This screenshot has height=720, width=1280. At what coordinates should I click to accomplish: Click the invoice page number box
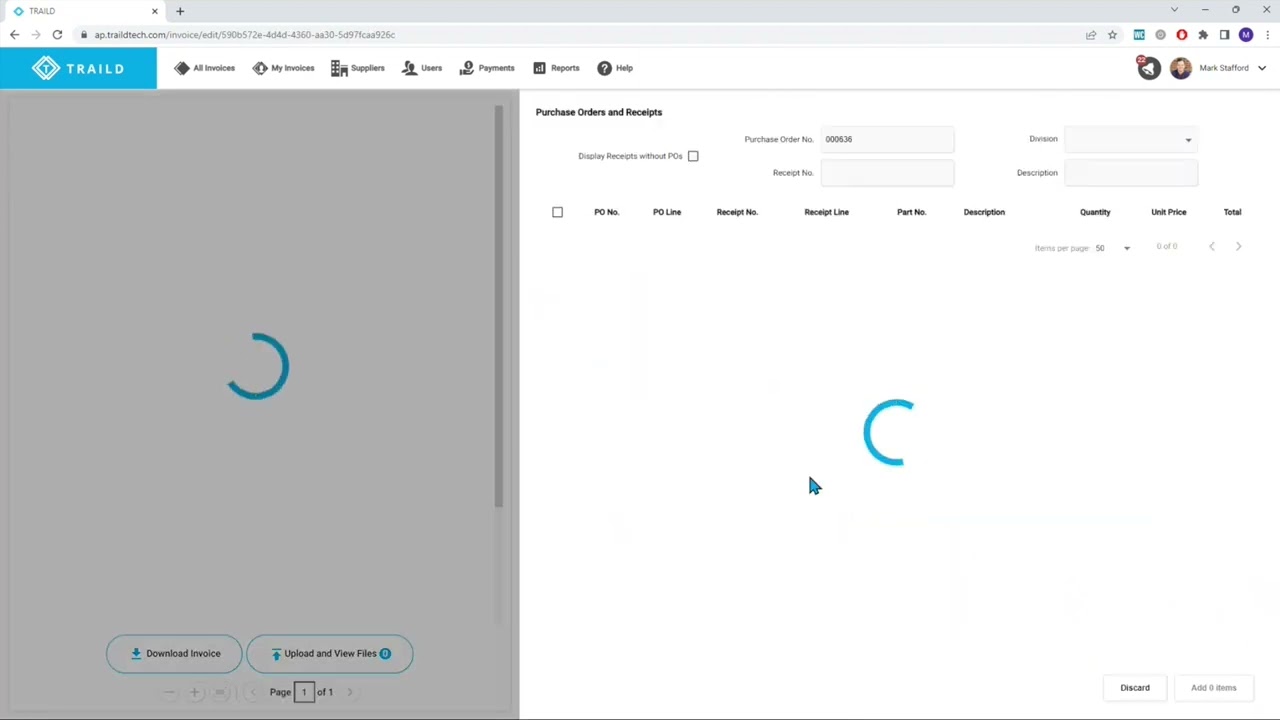click(304, 692)
